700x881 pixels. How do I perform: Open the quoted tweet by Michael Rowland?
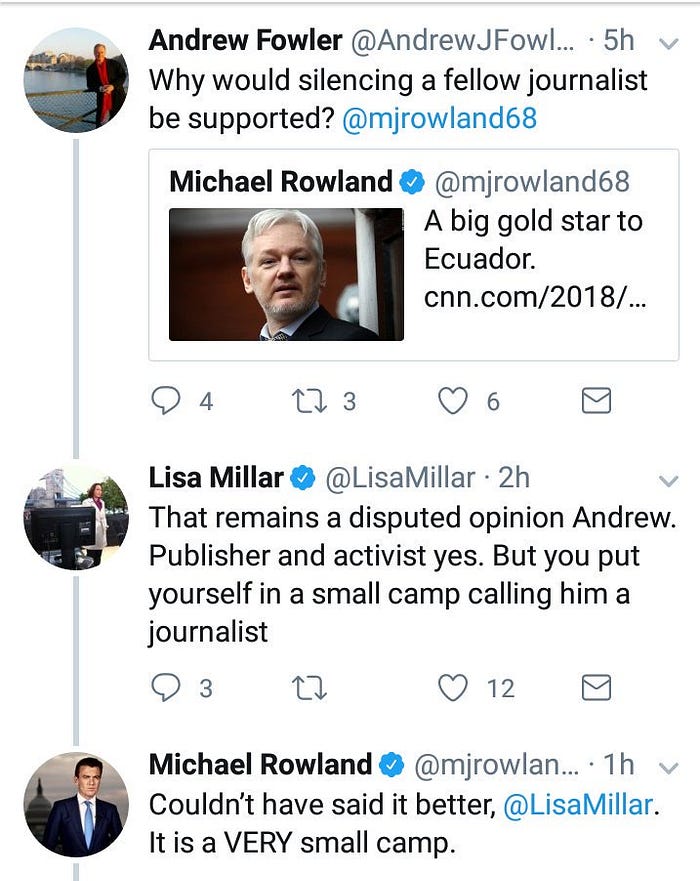coord(414,255)
